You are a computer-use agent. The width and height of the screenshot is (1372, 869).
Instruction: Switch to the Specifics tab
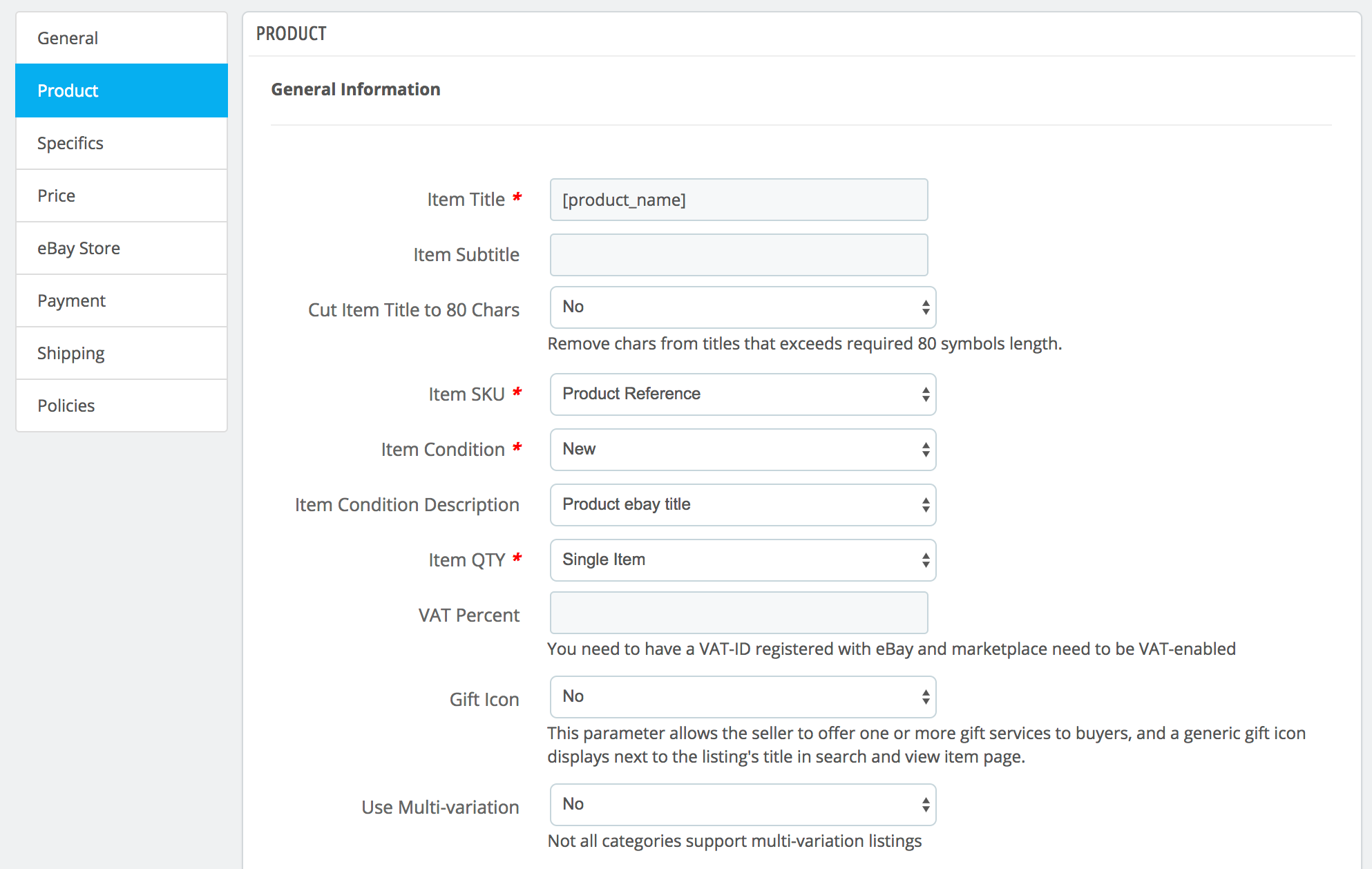pos(122,143)
